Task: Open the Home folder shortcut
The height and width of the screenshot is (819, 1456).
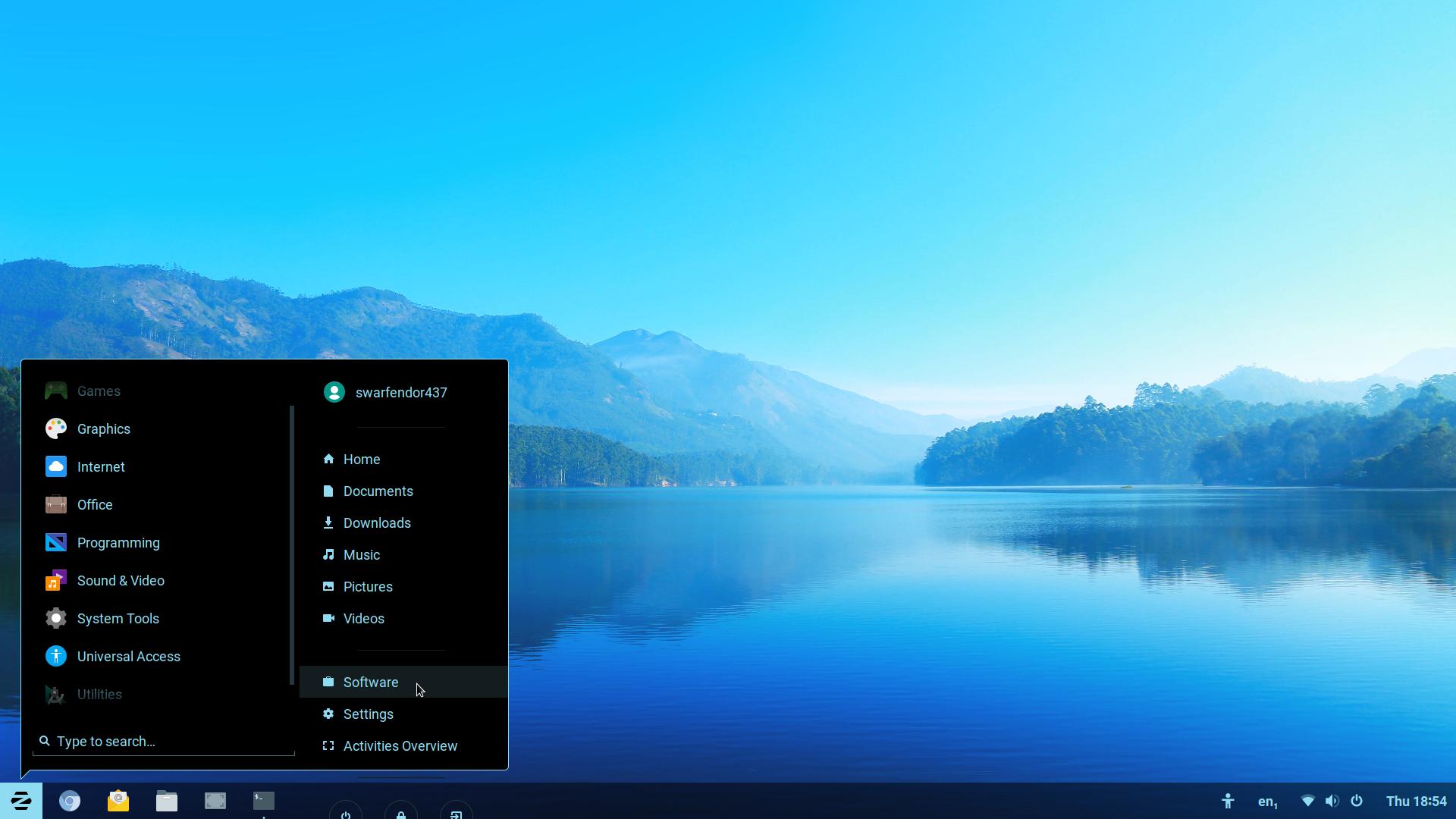Action: [x=361, y=459]
